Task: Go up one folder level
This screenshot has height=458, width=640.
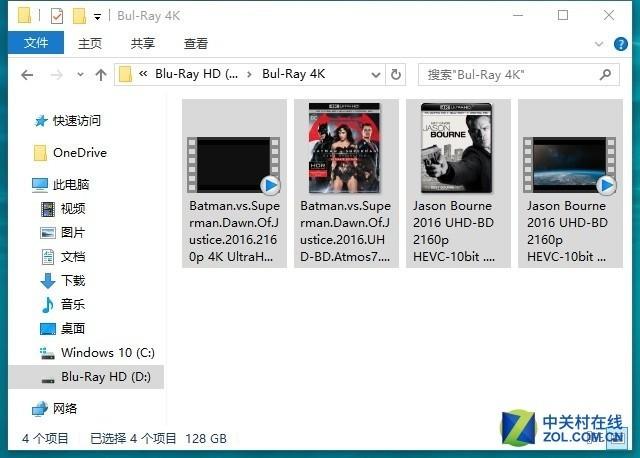Action: (101, 75)
